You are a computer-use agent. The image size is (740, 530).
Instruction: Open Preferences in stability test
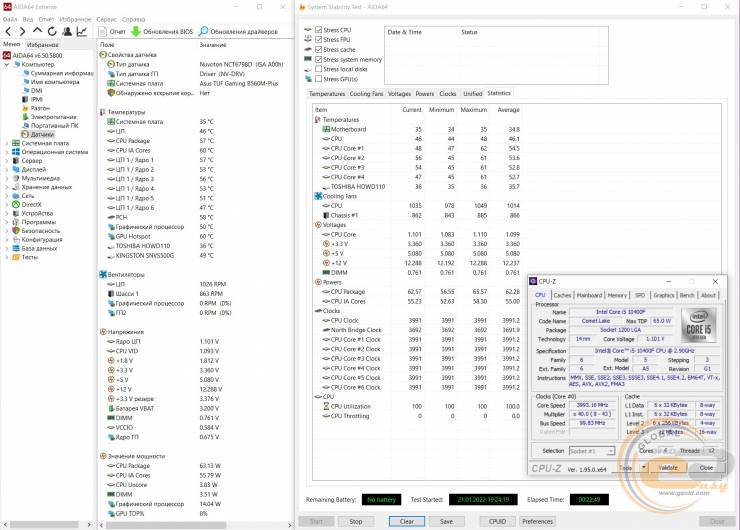point(538,522)
